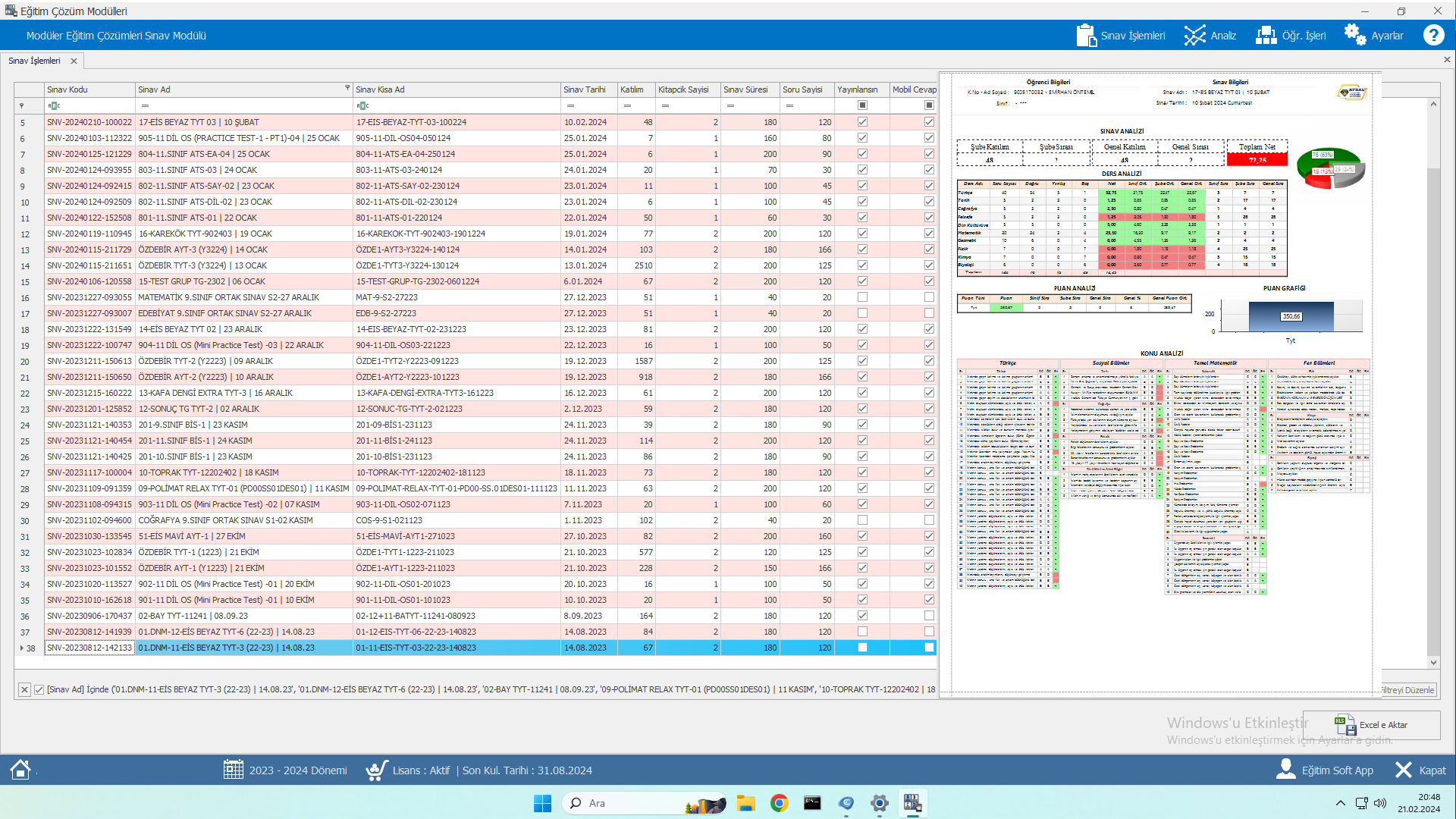Sort by the Kitapçık Sayısı column header

(x=689, y=89)
